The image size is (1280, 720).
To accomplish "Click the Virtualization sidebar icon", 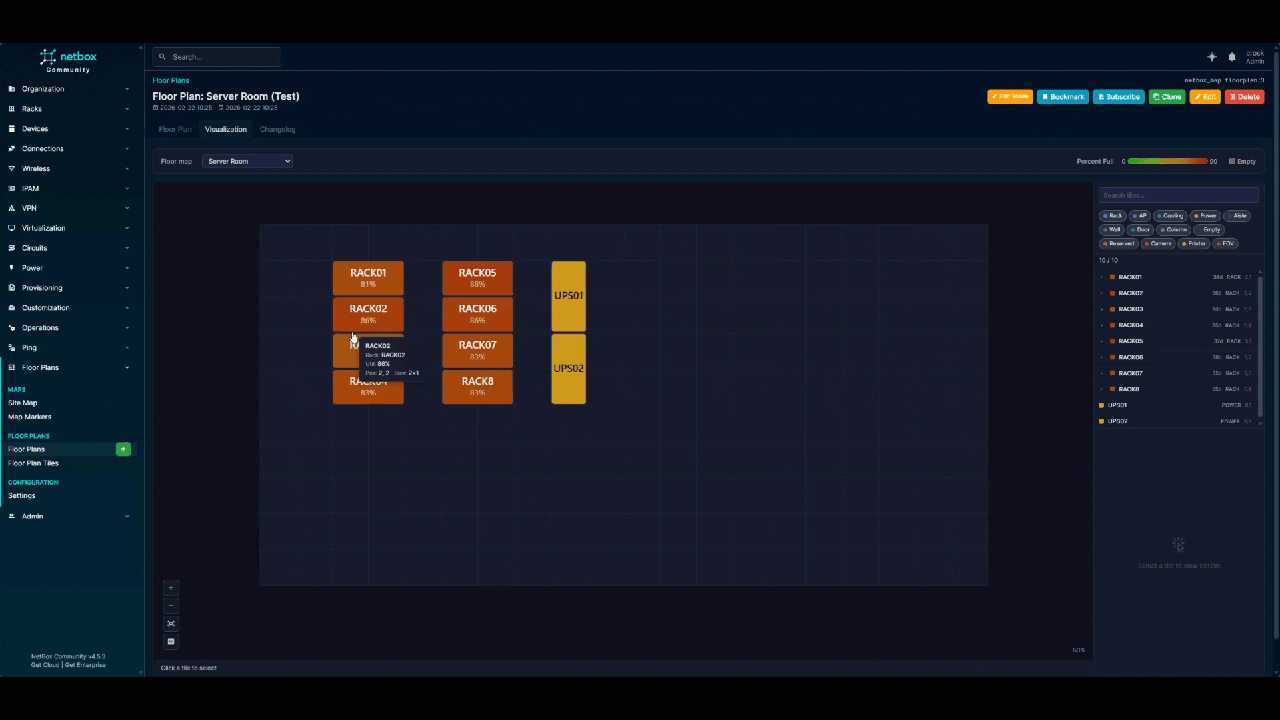I will 11,228.
